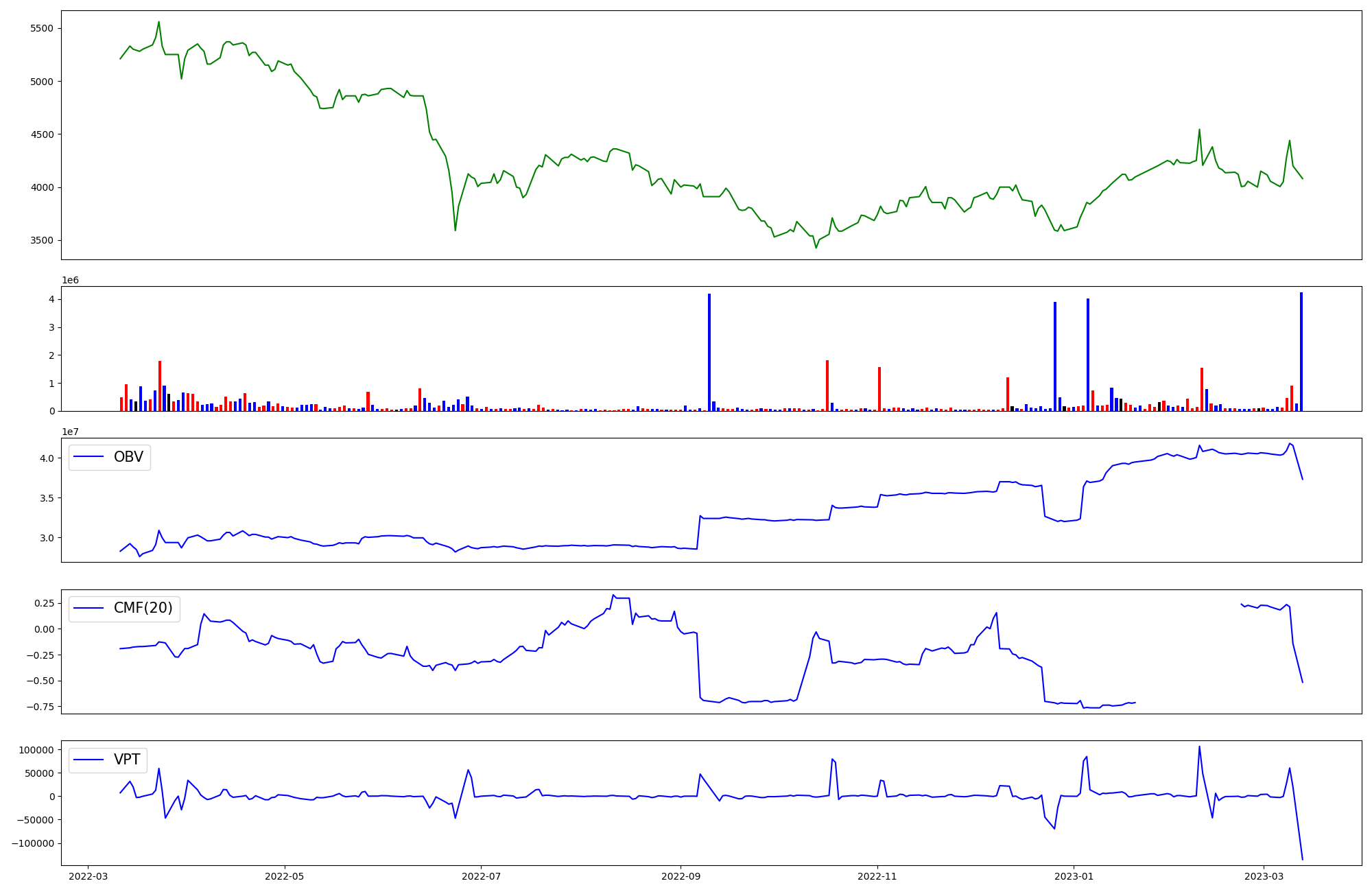Click the OBV legend label
1372x892 pixels.
point(128,457)
